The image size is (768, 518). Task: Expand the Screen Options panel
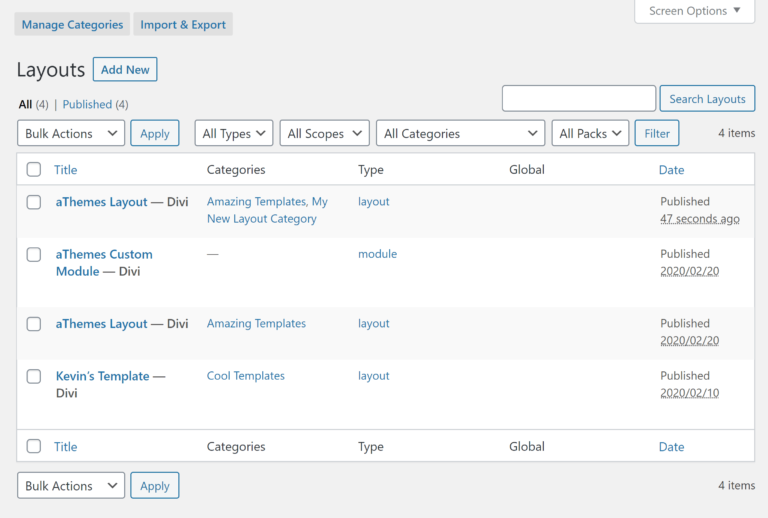tap(694, 11)
